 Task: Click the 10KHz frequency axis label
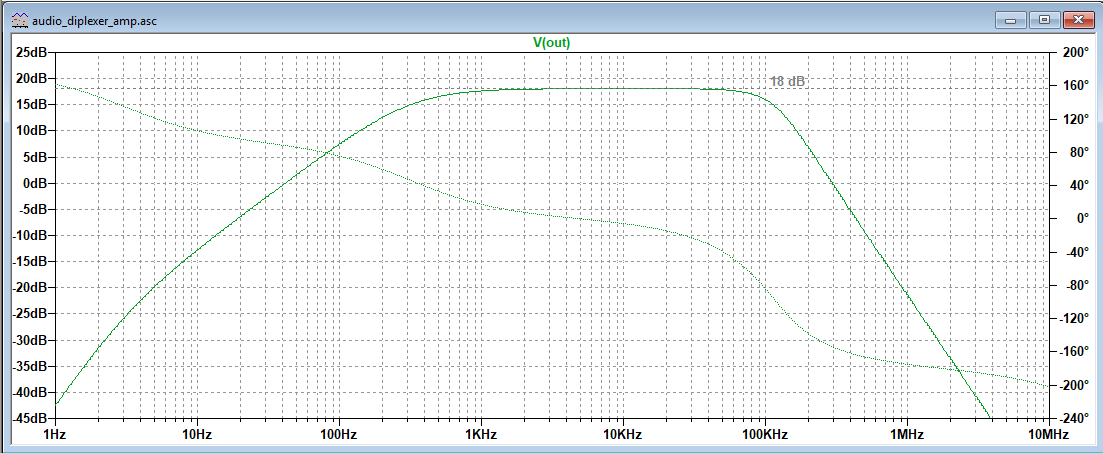coord(624,433)
